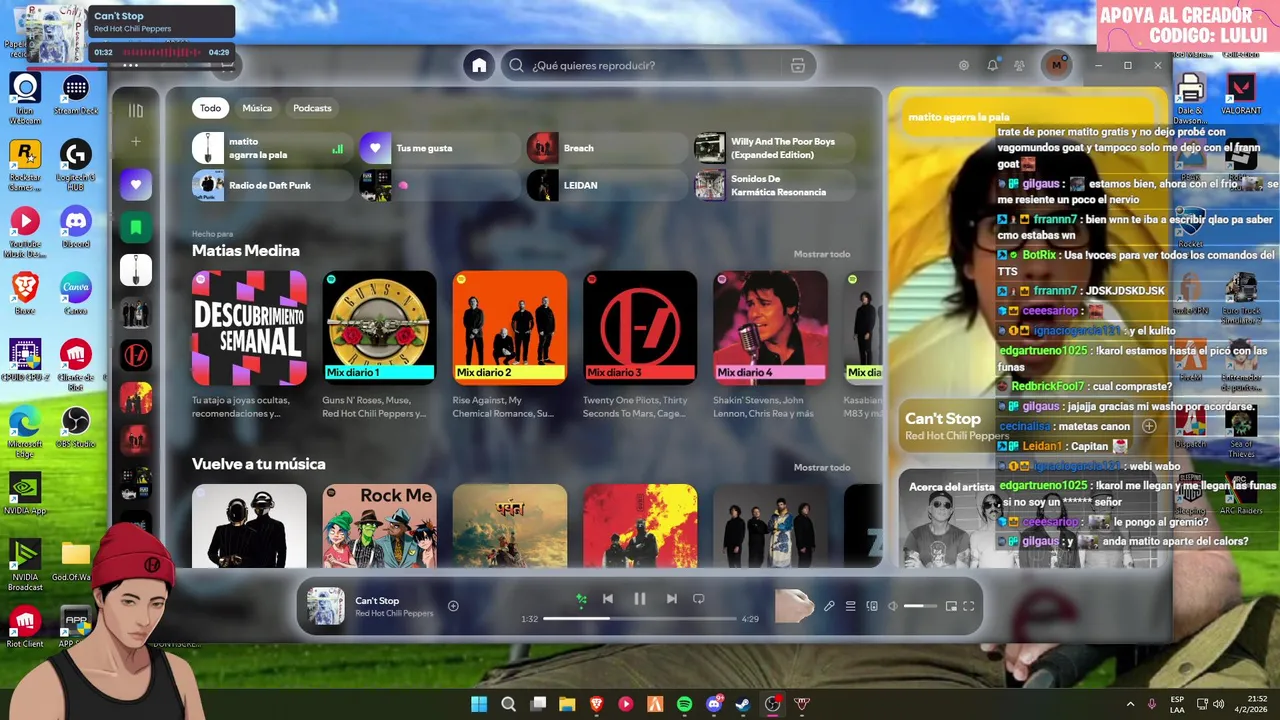Screen dimensions: 1280x720
Task: Open the Steam icon in taskbar
Action: [x=743, y=704]
